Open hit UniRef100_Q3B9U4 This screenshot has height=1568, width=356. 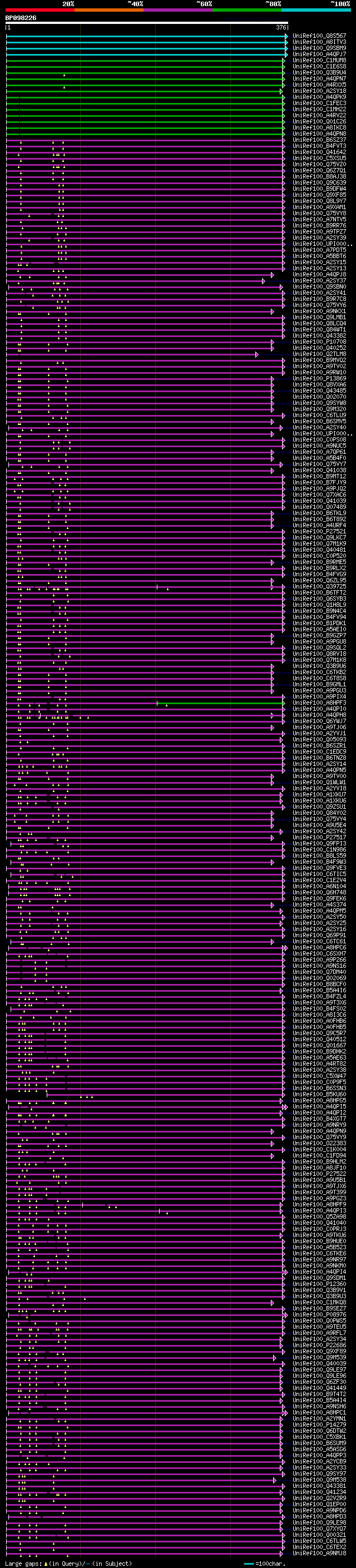319,72
